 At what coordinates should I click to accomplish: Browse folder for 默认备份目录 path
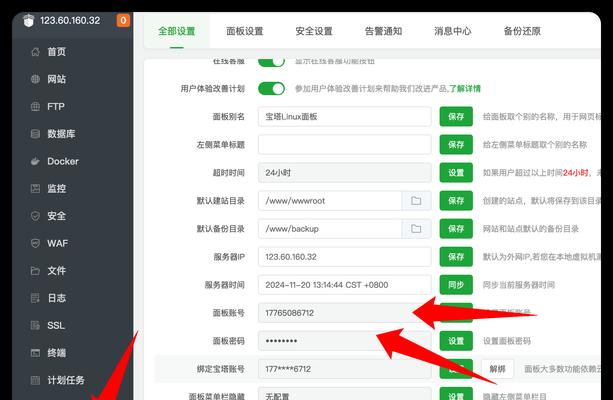click(416, 229)
